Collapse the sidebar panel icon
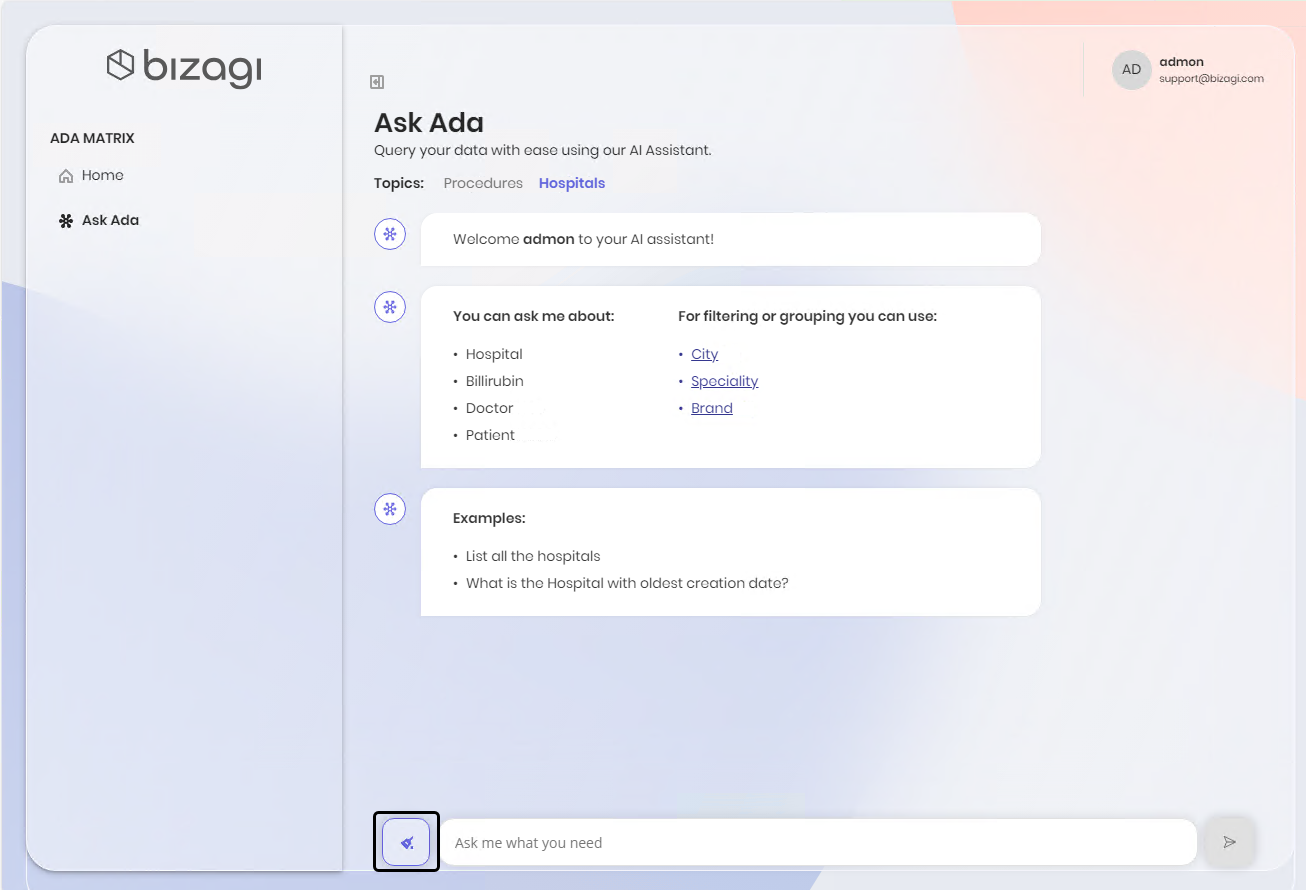The image size is (1306, 890). coord(377,82)
